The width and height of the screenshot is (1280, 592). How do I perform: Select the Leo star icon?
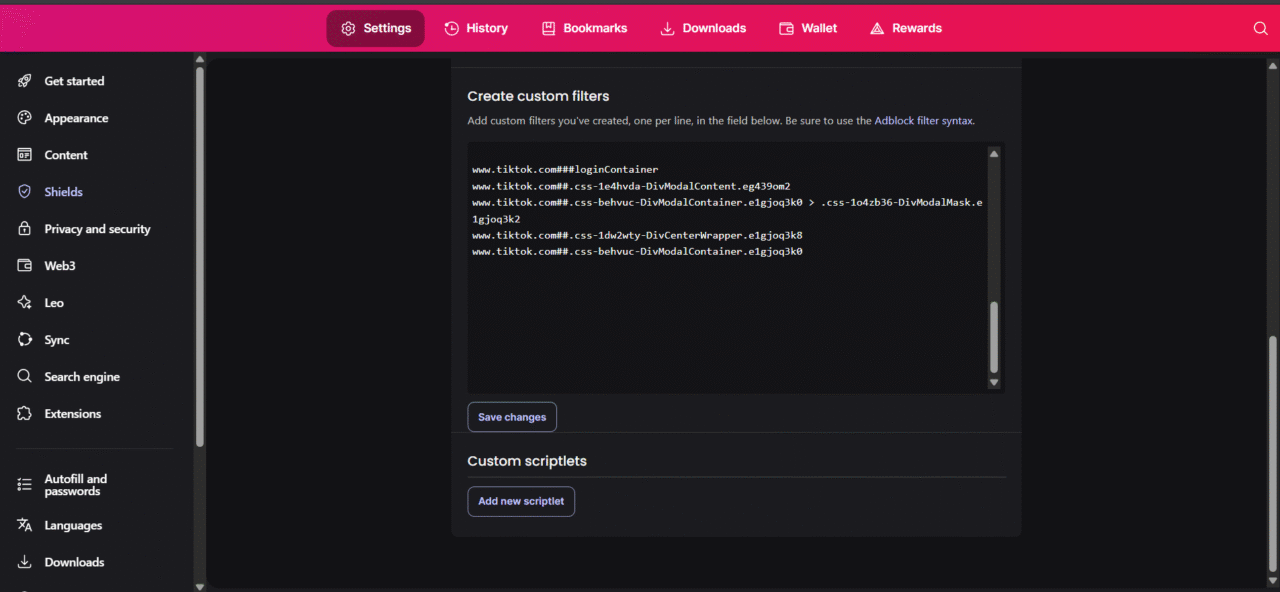(25, 303)
